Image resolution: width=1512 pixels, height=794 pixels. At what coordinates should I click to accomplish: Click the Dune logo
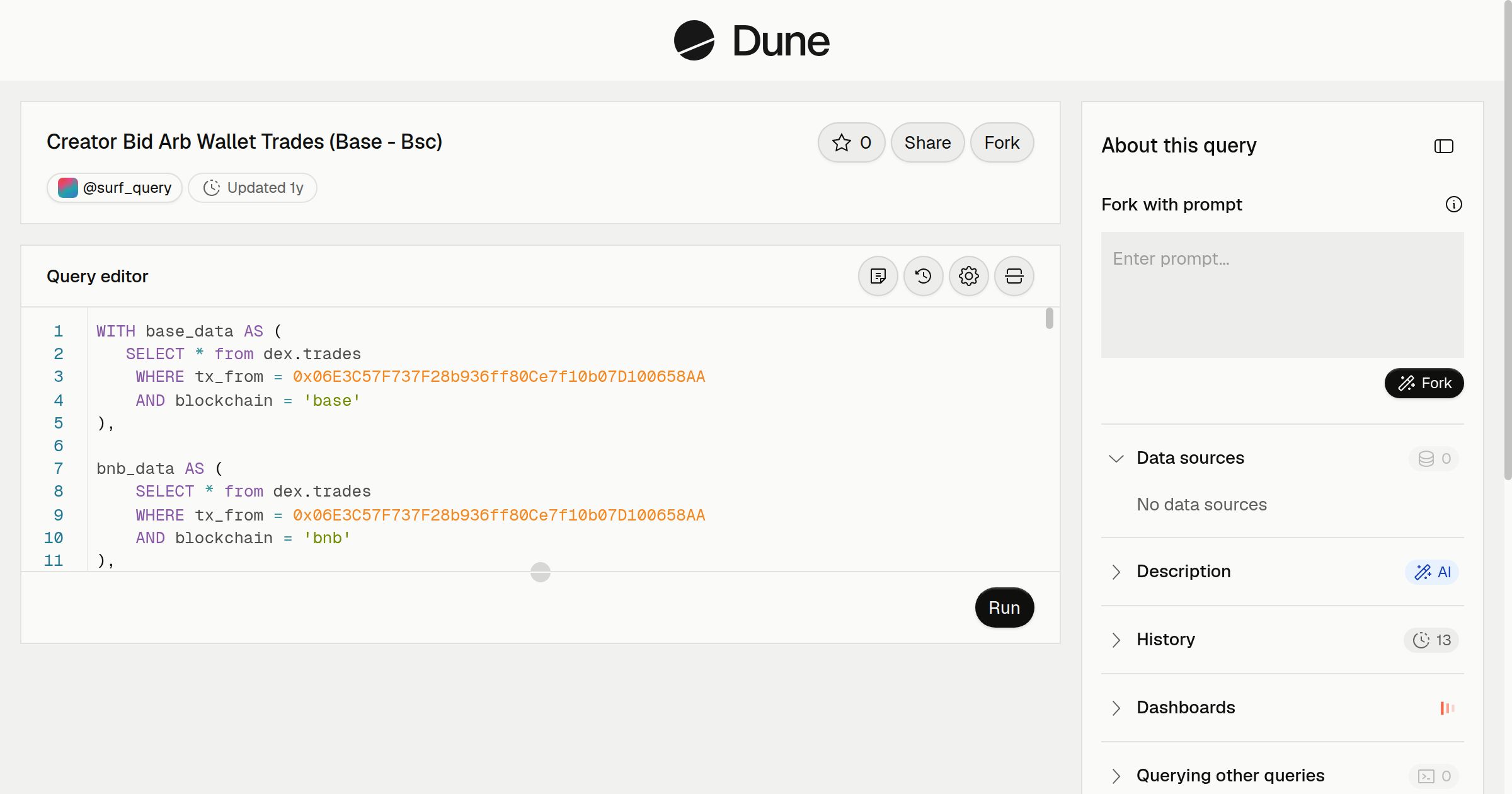pos(752,40)
